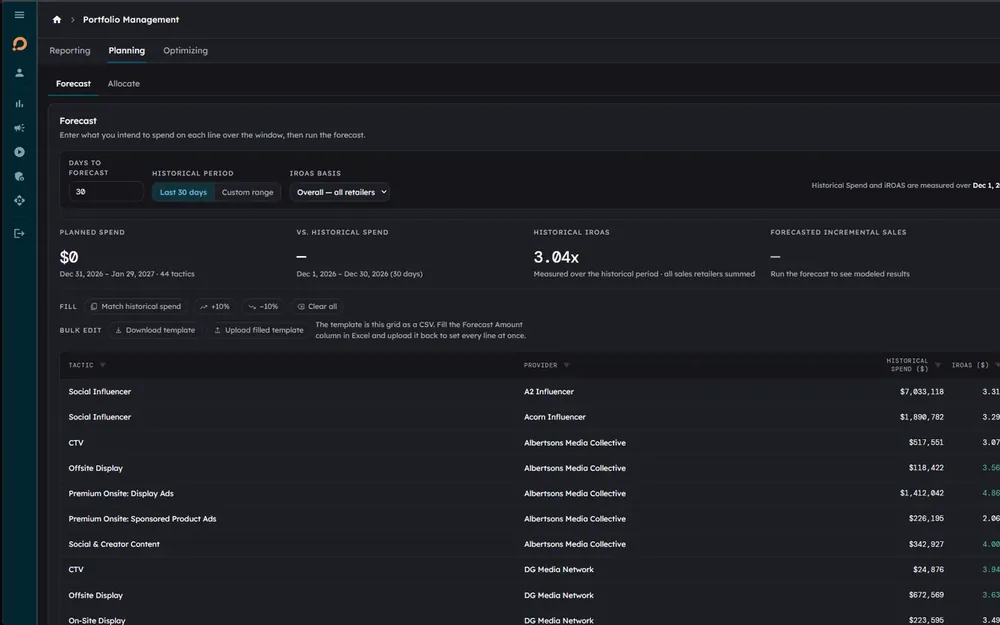1000x625 pixels.
Task: Click the $672,569 historical spend value
Action: [926, 595]
